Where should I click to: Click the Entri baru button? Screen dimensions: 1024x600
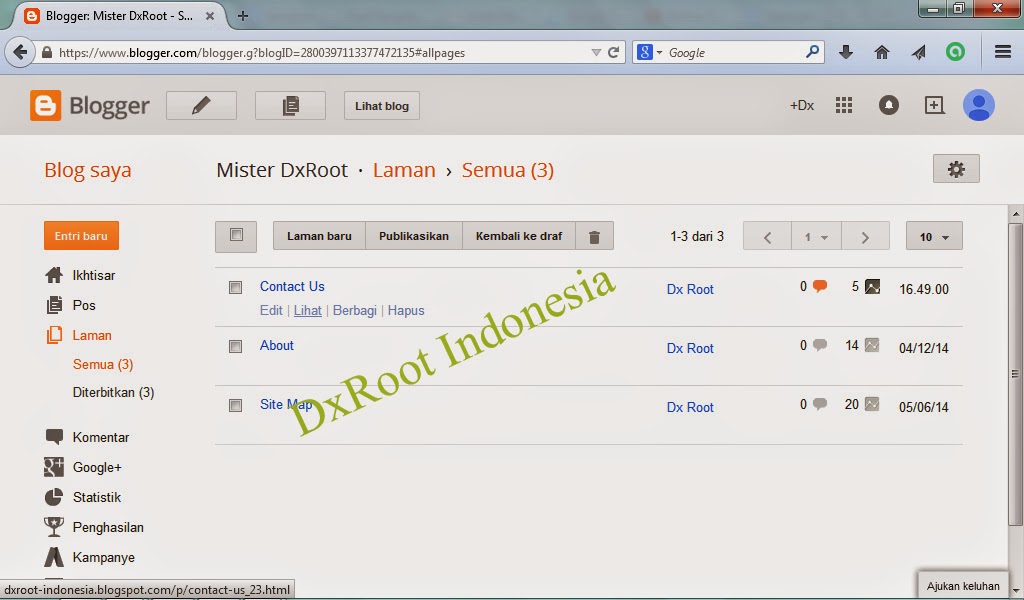point(81,236)
